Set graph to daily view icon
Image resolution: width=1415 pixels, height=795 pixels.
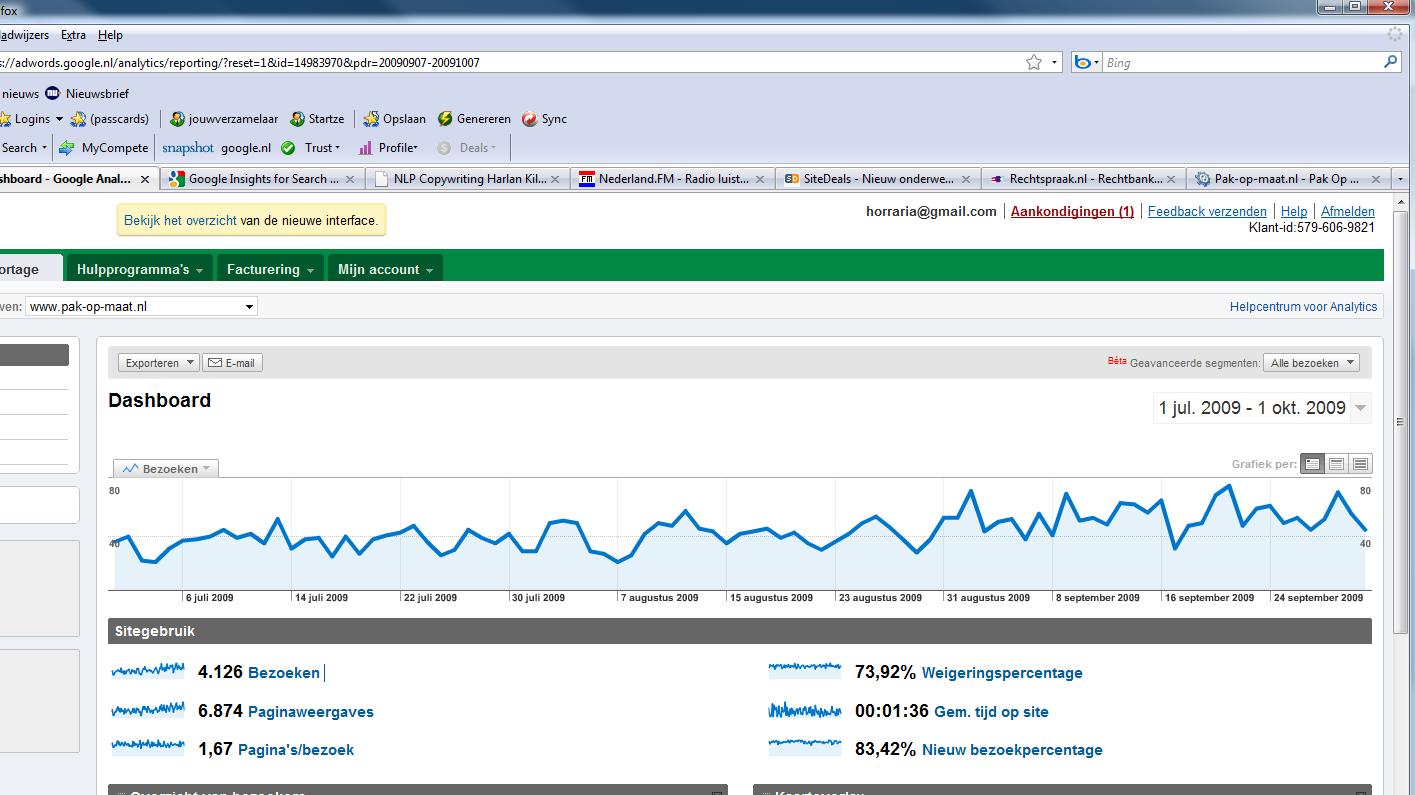(1312, 464)
